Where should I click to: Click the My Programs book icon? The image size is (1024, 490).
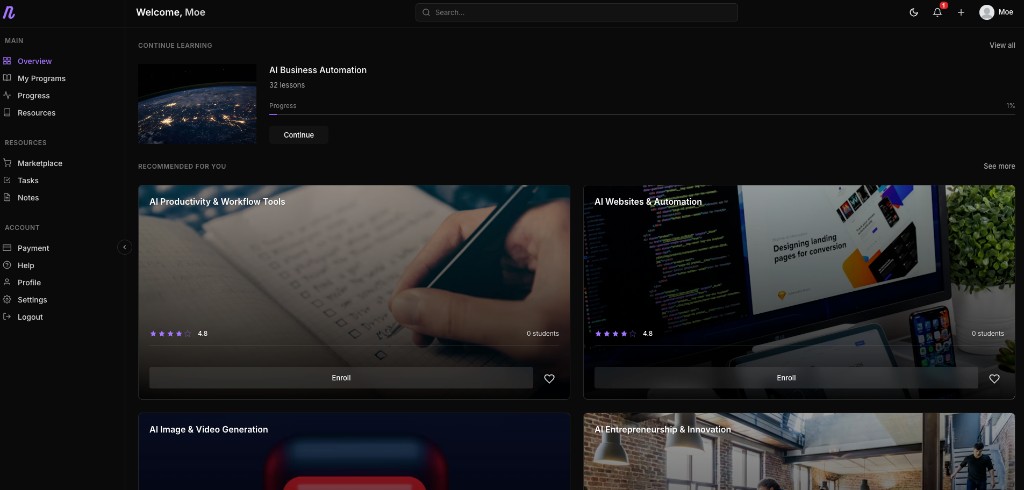(x=7, y=78)
